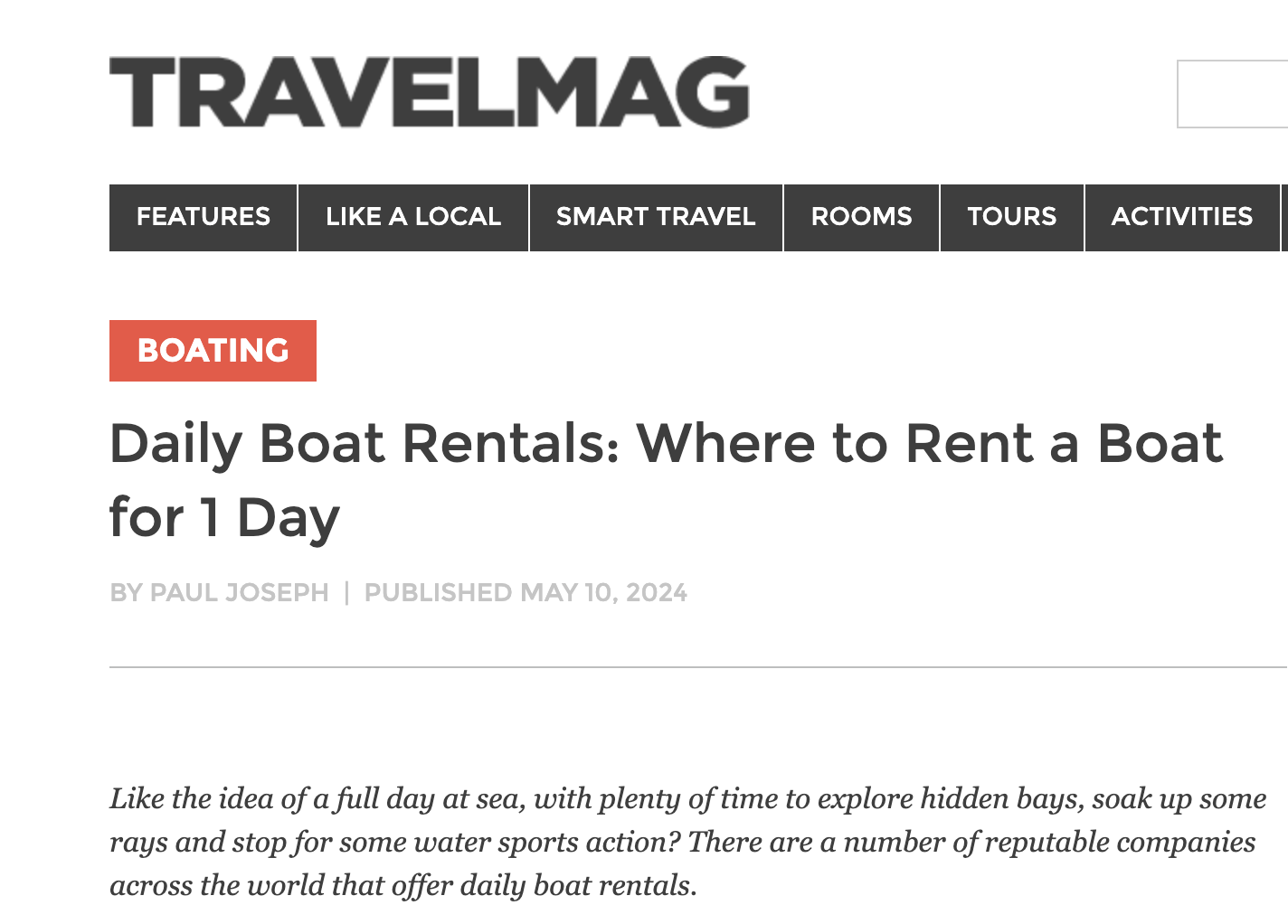
Task: Click the TravelMag logo
Action: click(x=429, y=92)
